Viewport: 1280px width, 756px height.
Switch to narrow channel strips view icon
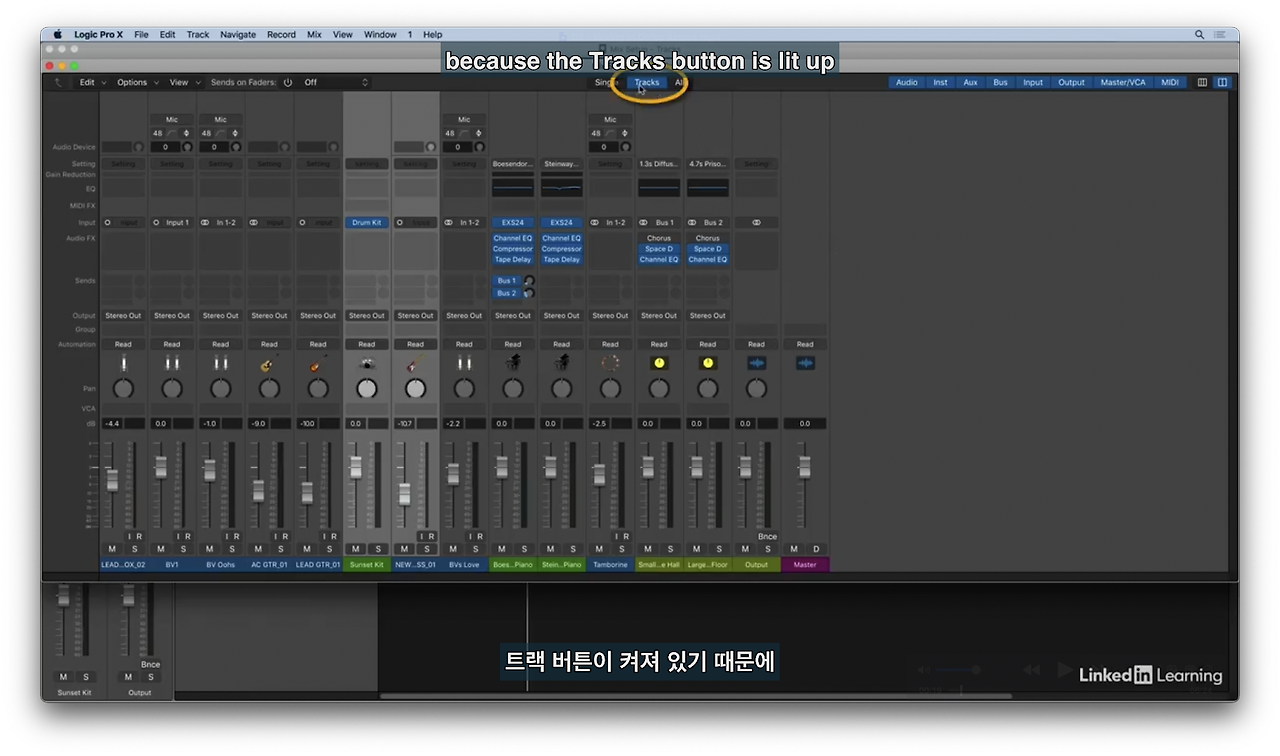(x=1202, y=83)
